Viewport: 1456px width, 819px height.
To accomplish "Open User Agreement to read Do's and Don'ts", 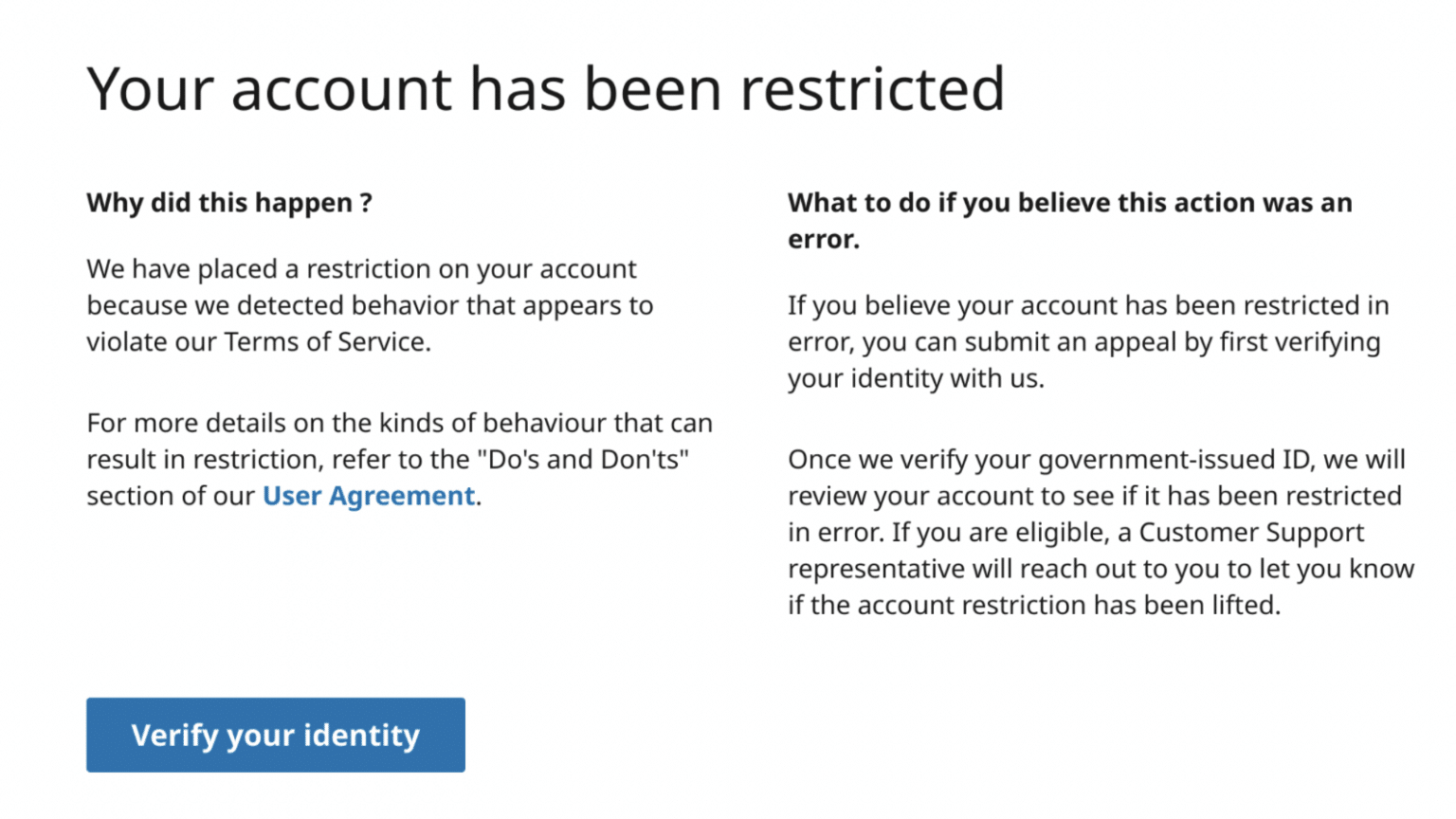I will (368, 495).
